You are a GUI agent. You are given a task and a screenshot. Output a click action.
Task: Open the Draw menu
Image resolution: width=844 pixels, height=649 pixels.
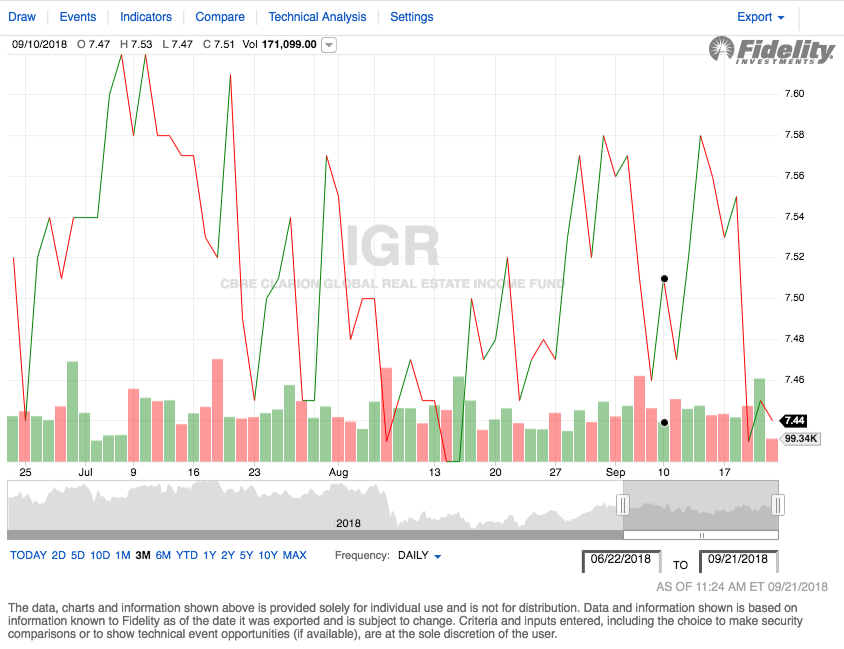tap(22, 17)
